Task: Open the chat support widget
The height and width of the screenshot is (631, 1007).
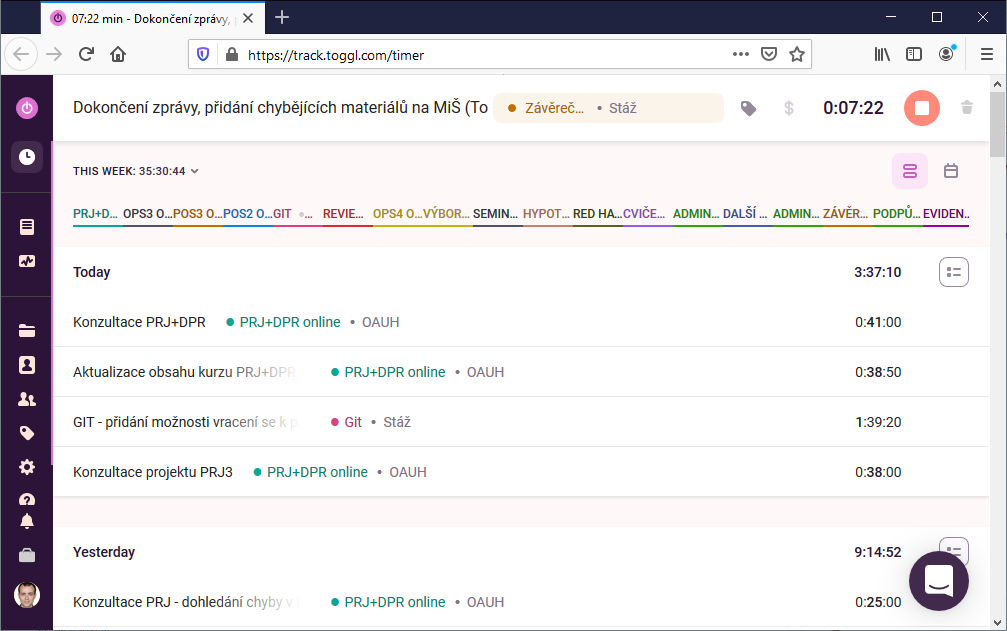Action: click(x=938, y=580)
